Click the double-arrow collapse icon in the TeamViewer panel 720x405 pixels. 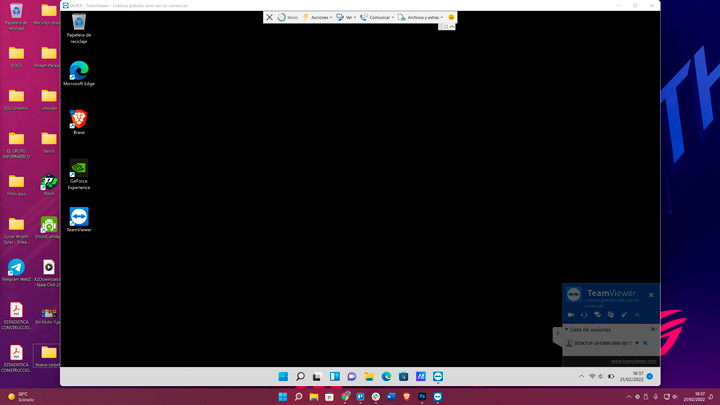[637, 315]
